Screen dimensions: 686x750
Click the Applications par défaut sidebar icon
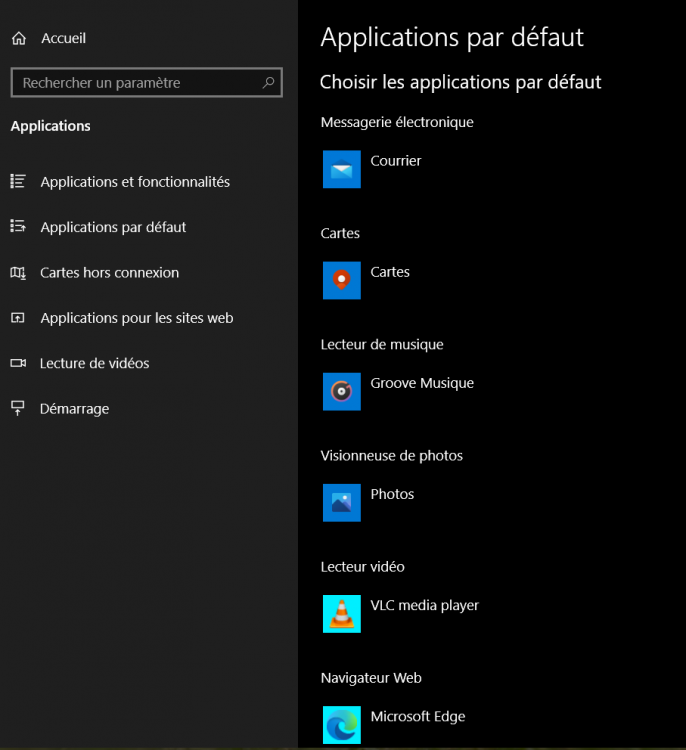18,226
